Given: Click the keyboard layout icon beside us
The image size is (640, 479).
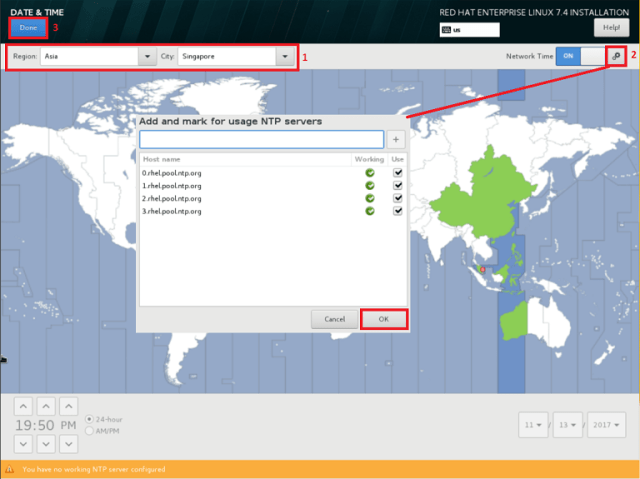Looking at the screenshot, I should [447, 30].
